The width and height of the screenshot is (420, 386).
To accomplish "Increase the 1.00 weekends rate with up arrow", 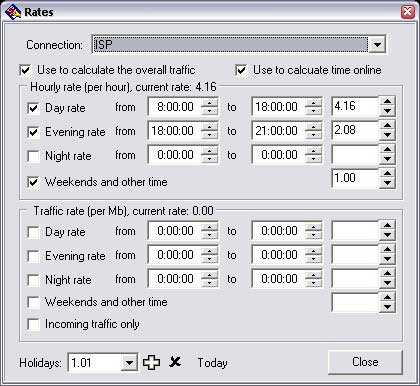I will point(387,173).
